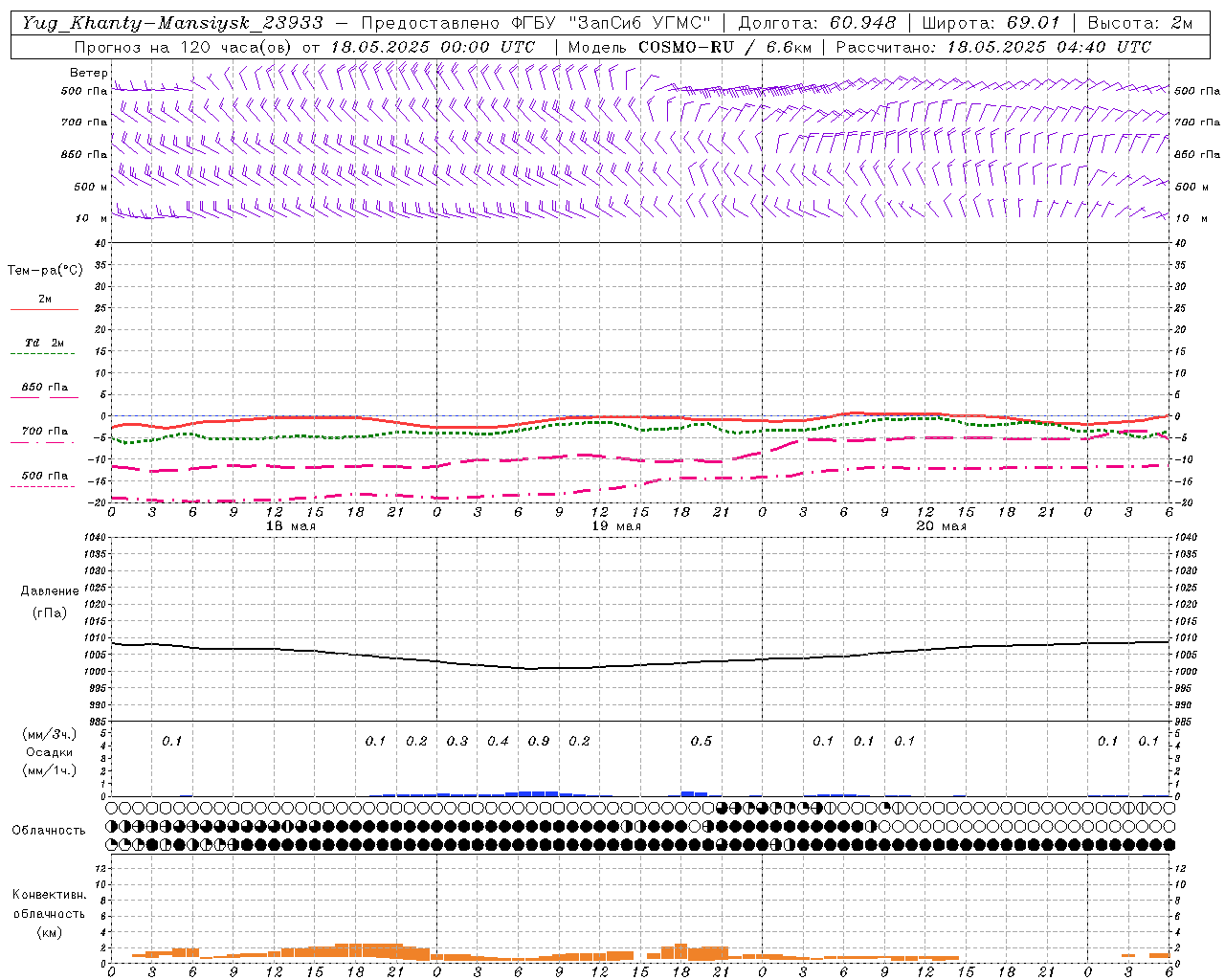1225x980 pixels.
Task: Click the '19 мая' date marker
Action: (615, 526)
